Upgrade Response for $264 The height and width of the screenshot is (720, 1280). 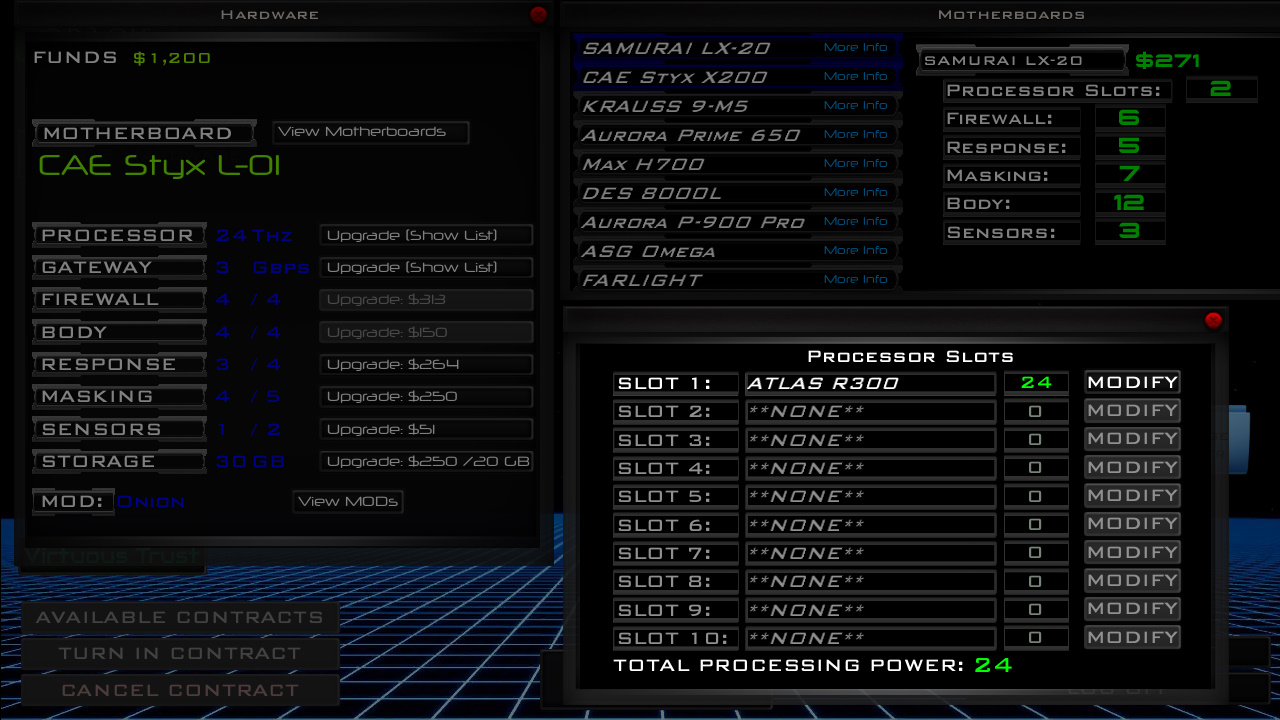tap(426, 364)
